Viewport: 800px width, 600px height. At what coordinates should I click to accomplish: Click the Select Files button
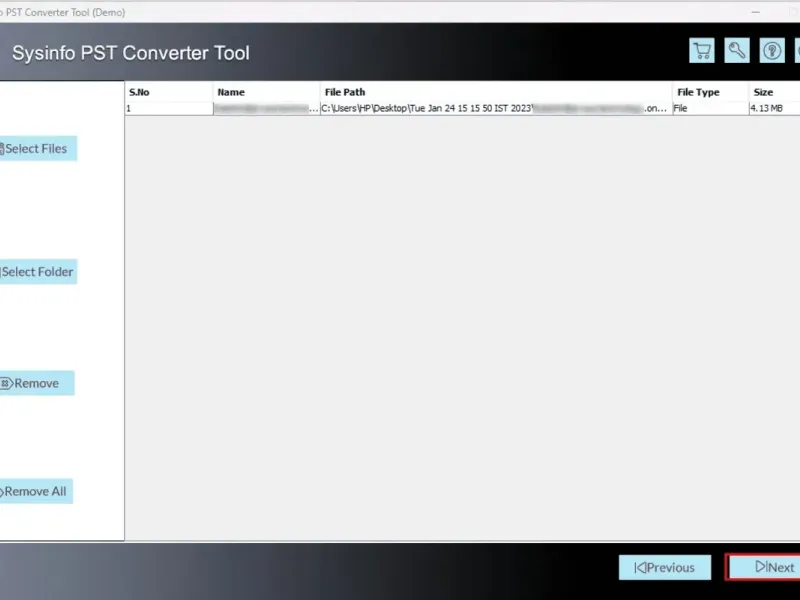pyautogui.click(x=38, y=148)
